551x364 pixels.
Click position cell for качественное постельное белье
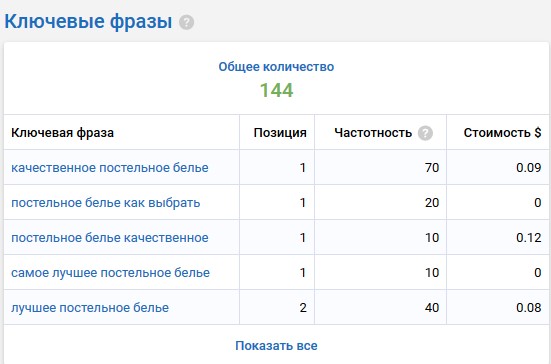pyautogui.click(x=277, y=167)
